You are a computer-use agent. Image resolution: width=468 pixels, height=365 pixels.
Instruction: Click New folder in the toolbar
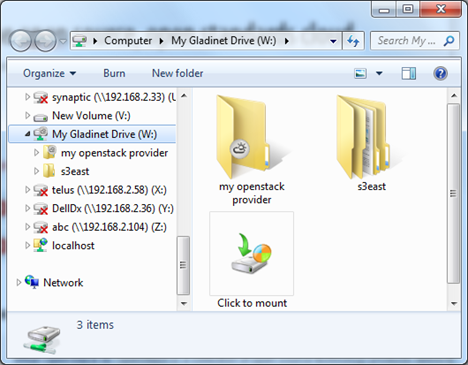tap(177, 73)
